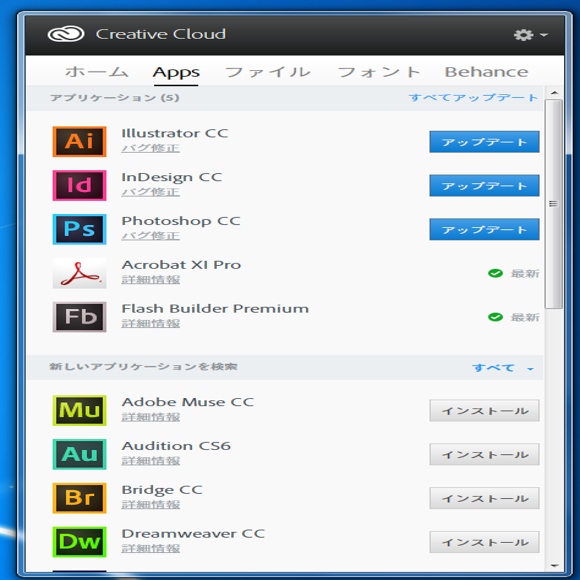Click the Flash Builder Premium app name

pos(215,308)
